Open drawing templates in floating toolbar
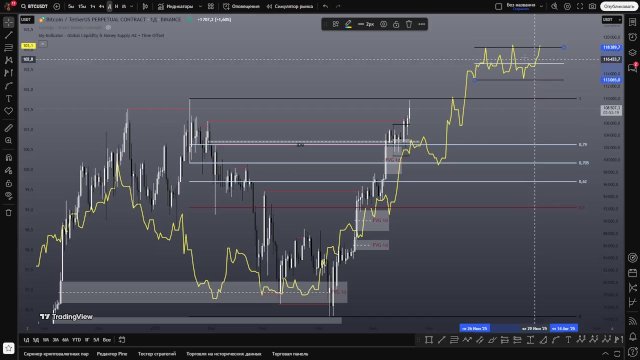 tap(336, 24)
